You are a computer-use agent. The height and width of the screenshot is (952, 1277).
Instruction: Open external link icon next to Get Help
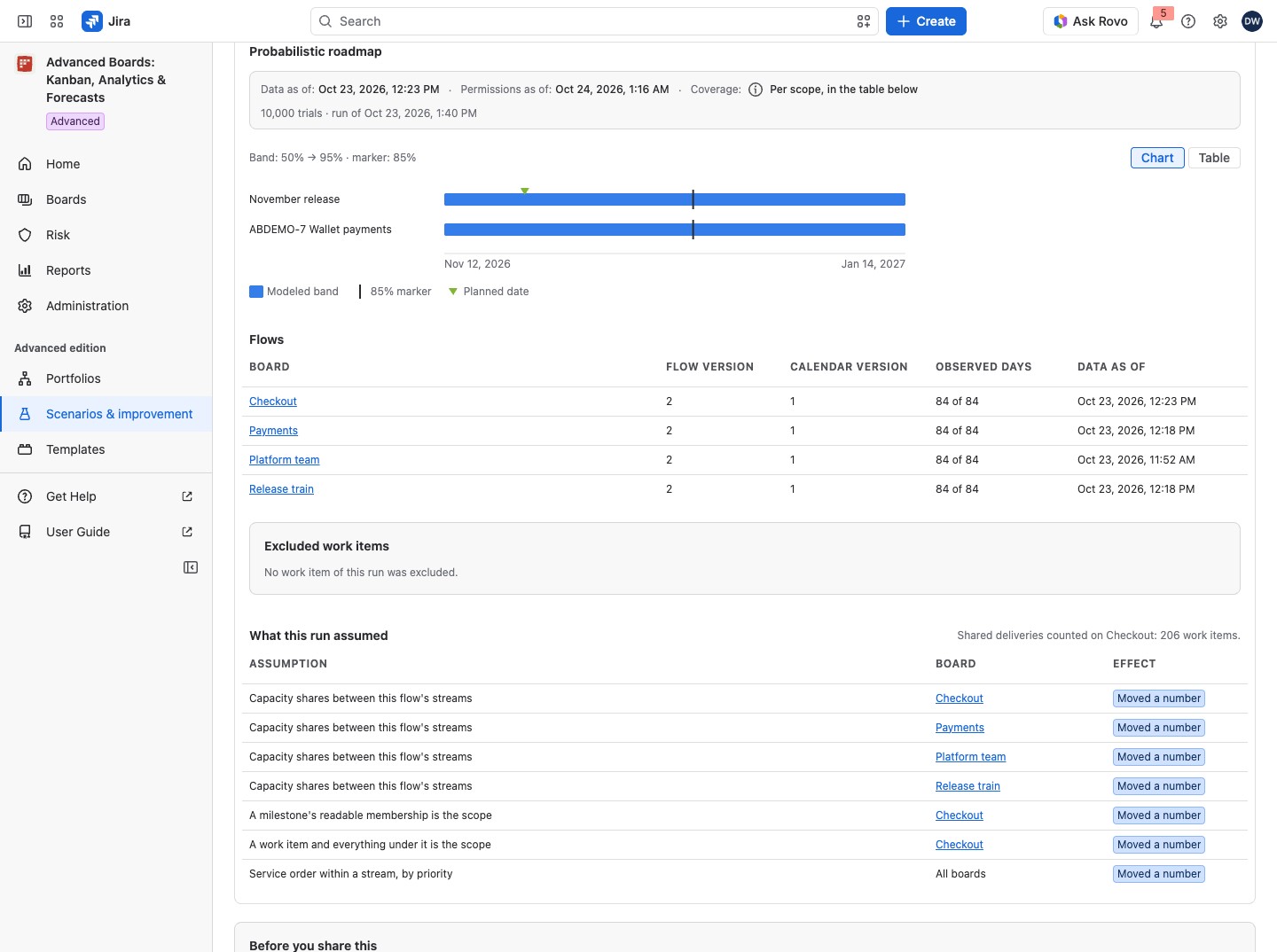coord(187,496)
